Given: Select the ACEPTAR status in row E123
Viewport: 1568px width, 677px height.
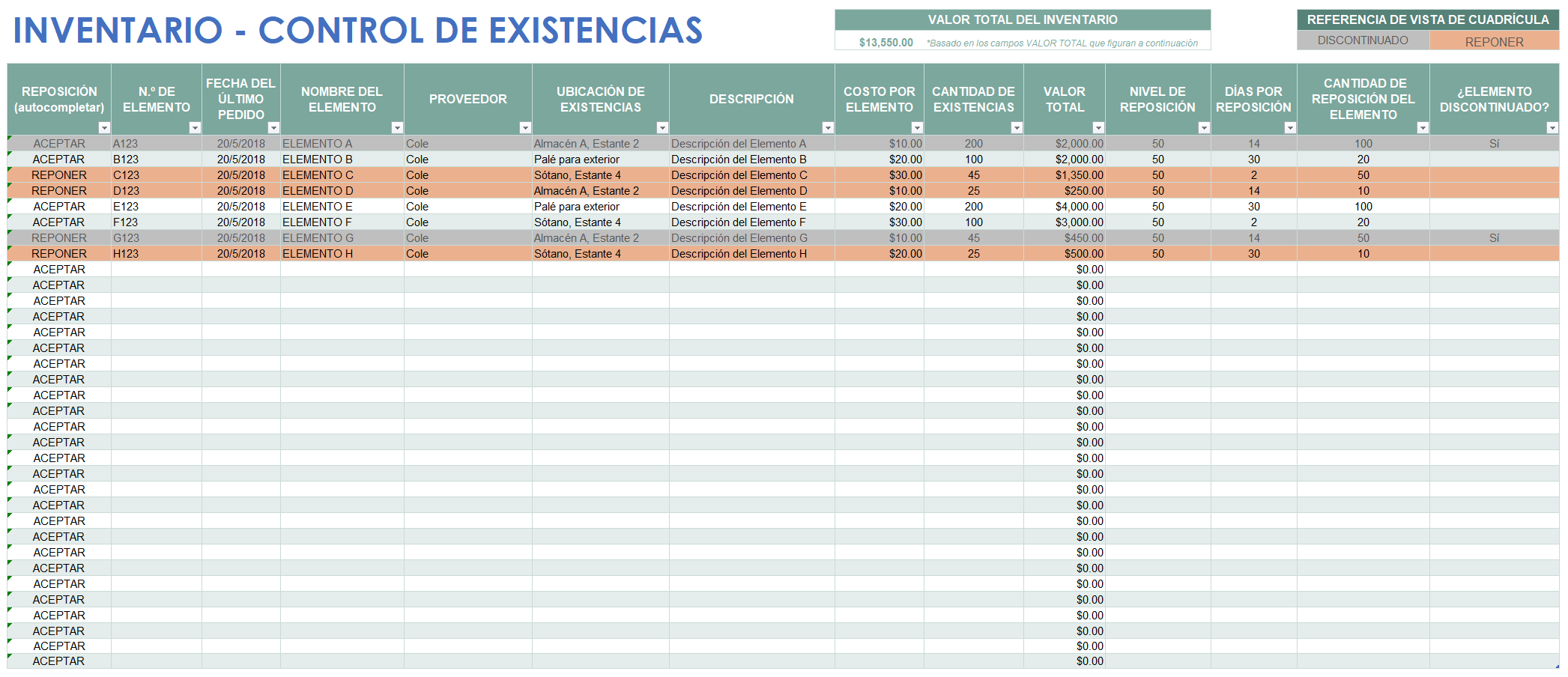Looking at the screenshot, I should (59, 207).
